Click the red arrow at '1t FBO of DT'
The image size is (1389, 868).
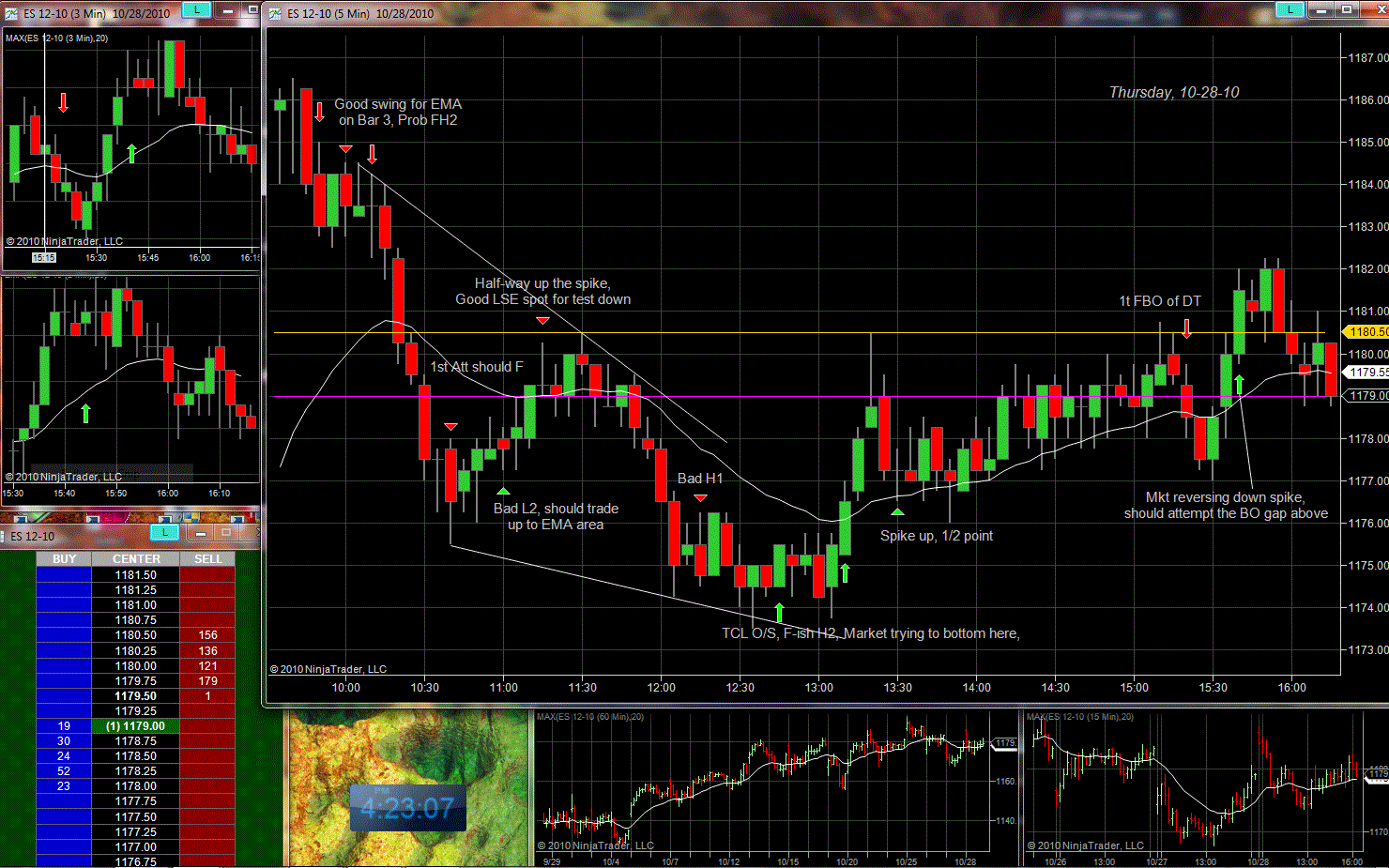pos(1187,328)
